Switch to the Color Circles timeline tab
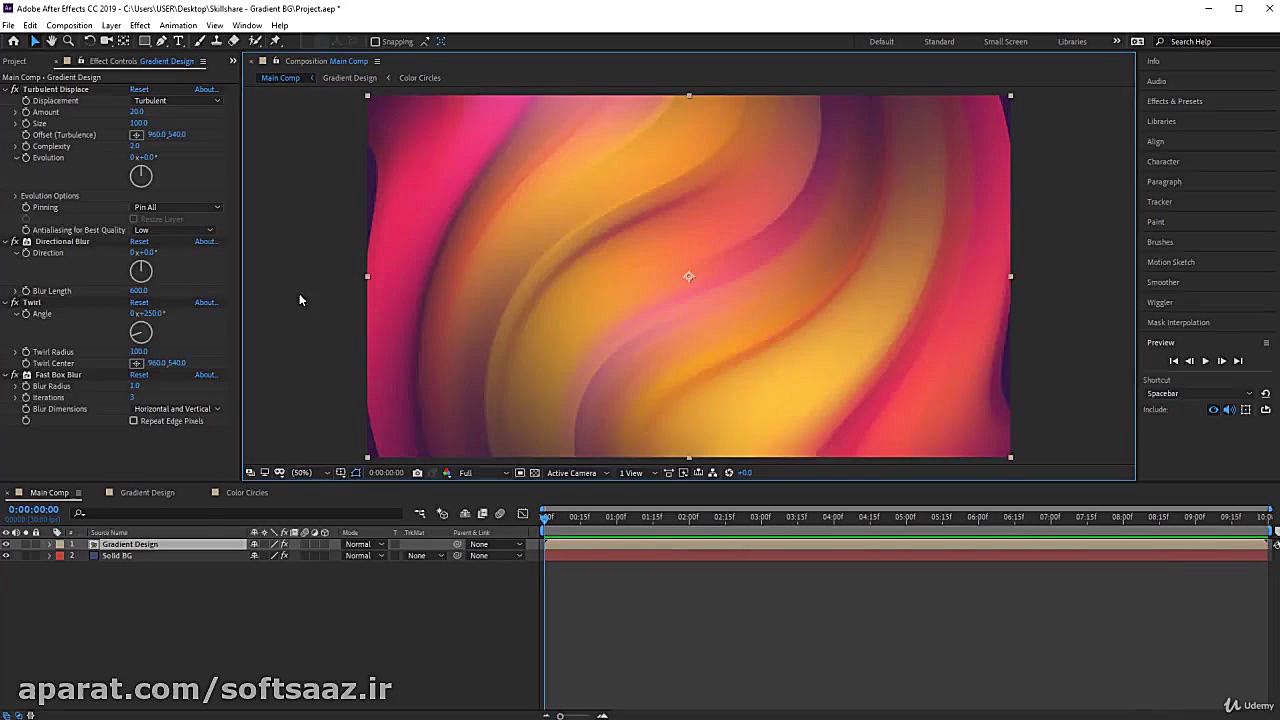Viewport: 1280px width, 720px height. (246, 493)
